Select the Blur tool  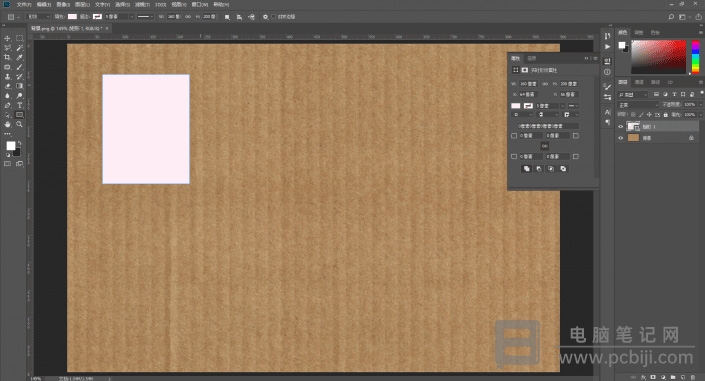tap(7, 95)
